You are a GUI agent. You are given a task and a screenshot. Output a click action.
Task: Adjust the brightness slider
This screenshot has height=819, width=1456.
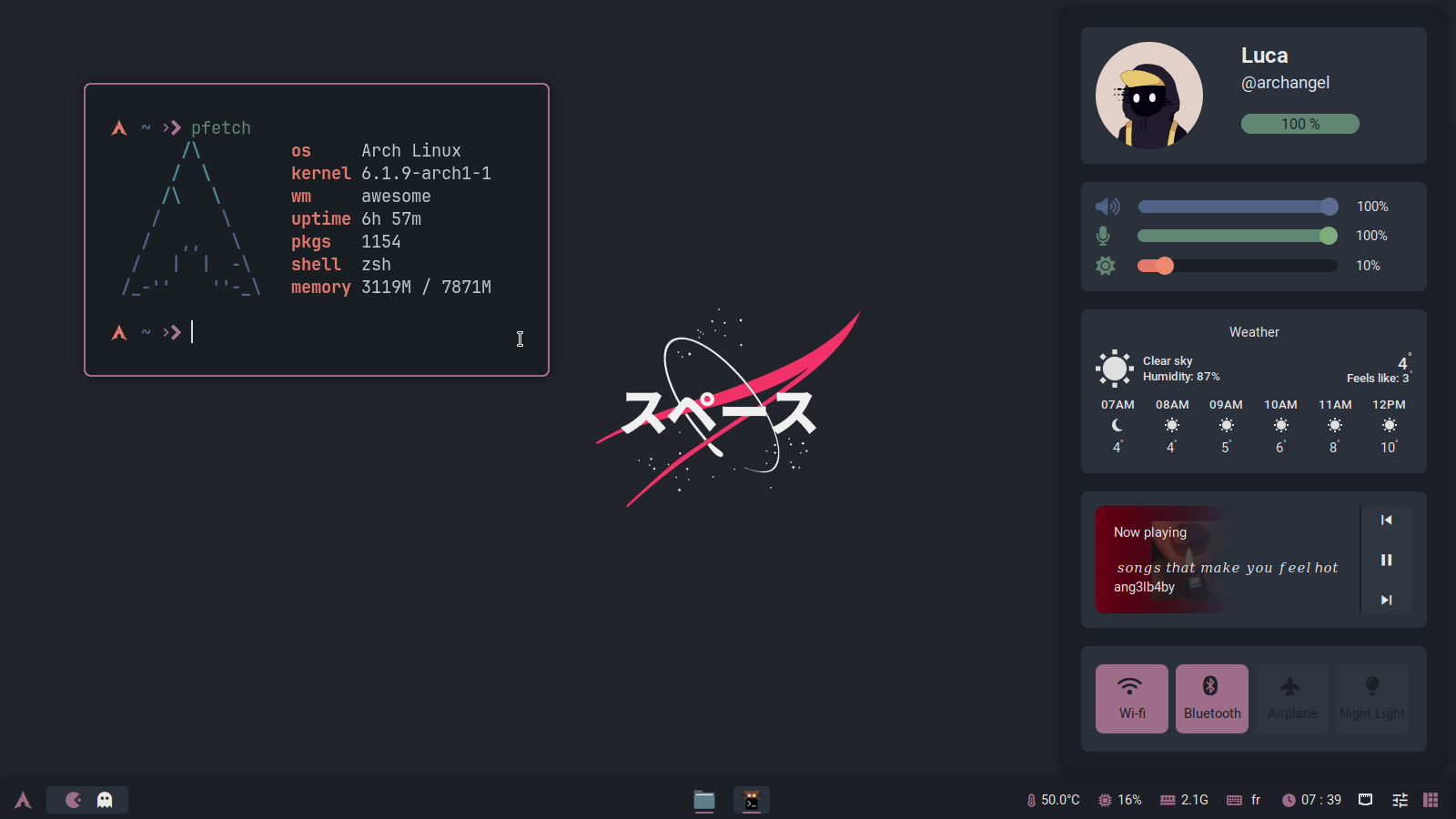pos(1238,266)
